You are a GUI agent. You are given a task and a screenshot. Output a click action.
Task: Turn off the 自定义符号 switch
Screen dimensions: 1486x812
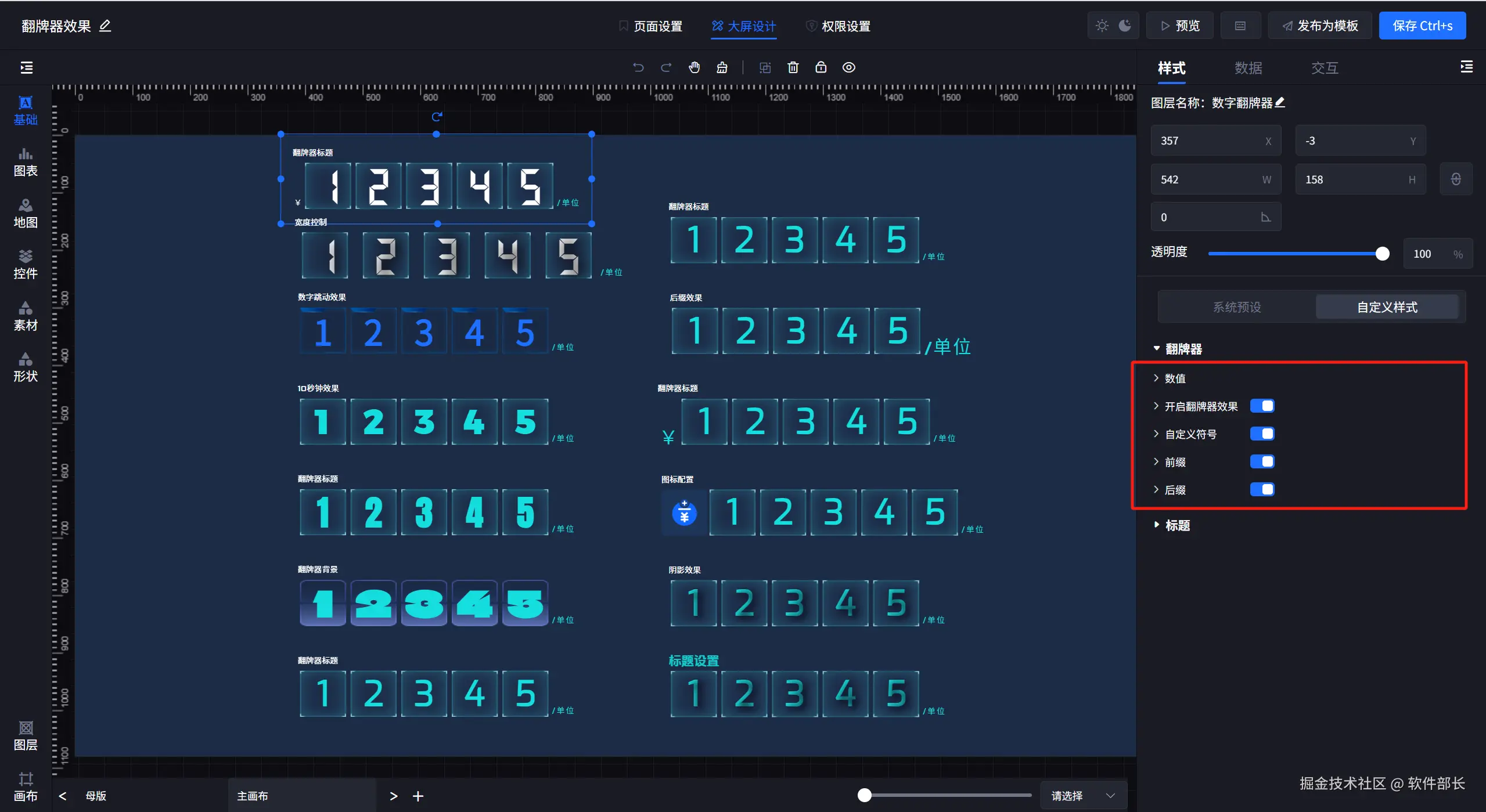[x=1262, y=434]
